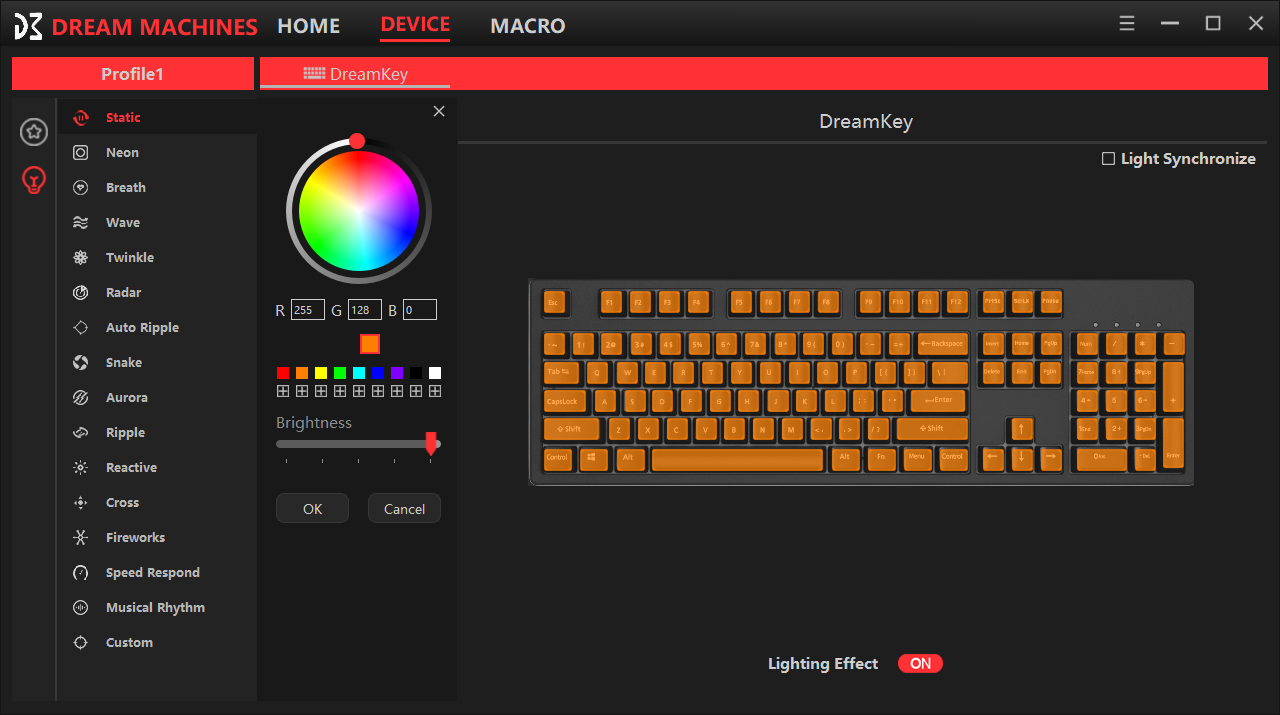Go to the HOME tab
Screen dimensions: 1280x715
309,26
